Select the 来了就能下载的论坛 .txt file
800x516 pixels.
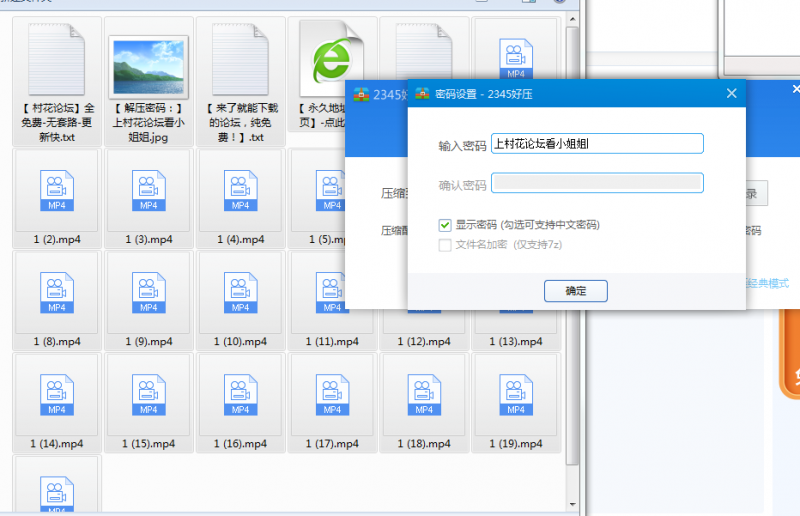[x=240, y=60]
